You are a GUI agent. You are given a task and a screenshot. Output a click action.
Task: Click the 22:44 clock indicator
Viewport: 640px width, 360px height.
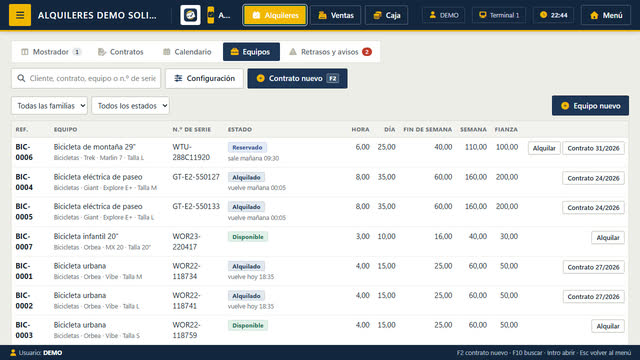tap(553, 15)
